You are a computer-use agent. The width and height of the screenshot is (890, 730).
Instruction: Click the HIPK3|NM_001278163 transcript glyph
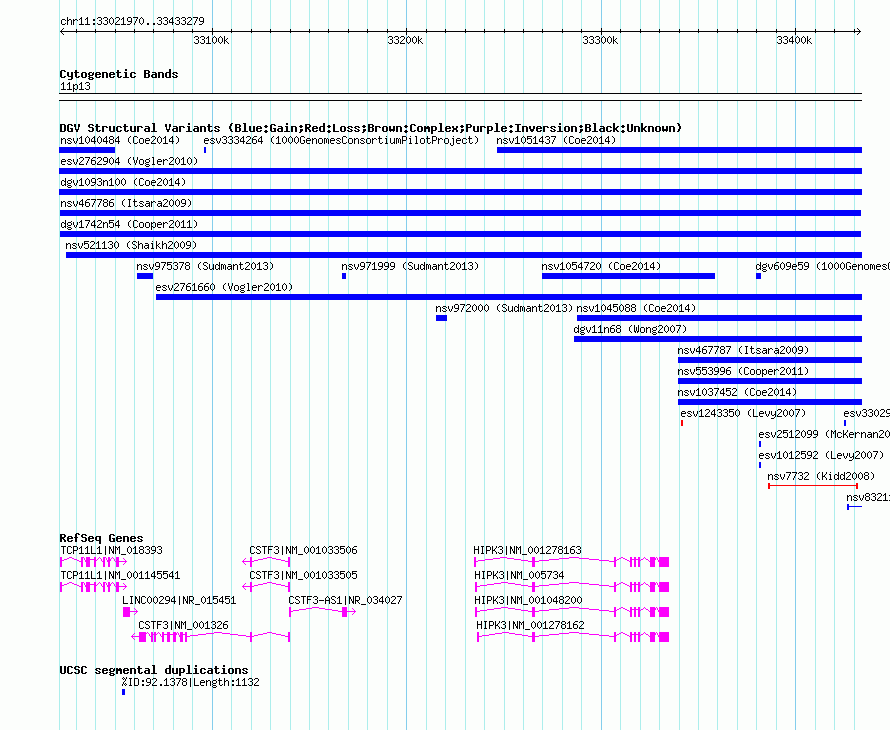572,562
